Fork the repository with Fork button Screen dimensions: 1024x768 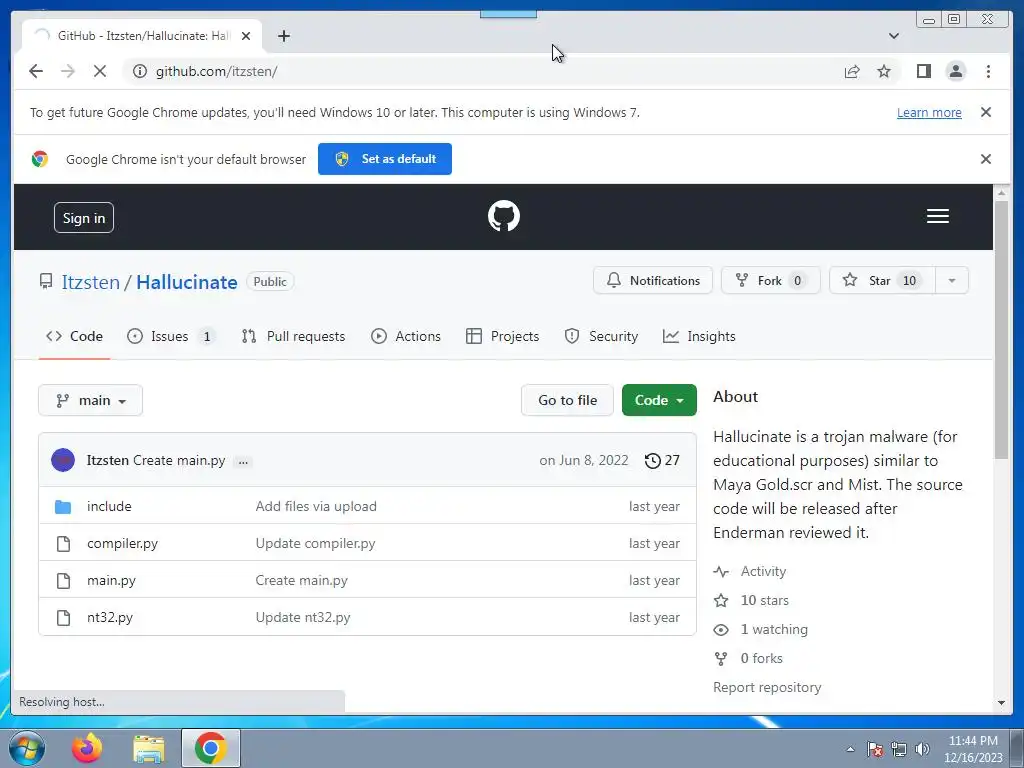click(x=770, y=281)
